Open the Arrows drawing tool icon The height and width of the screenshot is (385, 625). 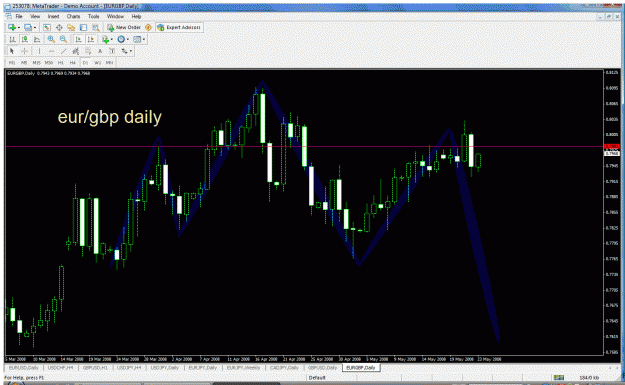124,51
